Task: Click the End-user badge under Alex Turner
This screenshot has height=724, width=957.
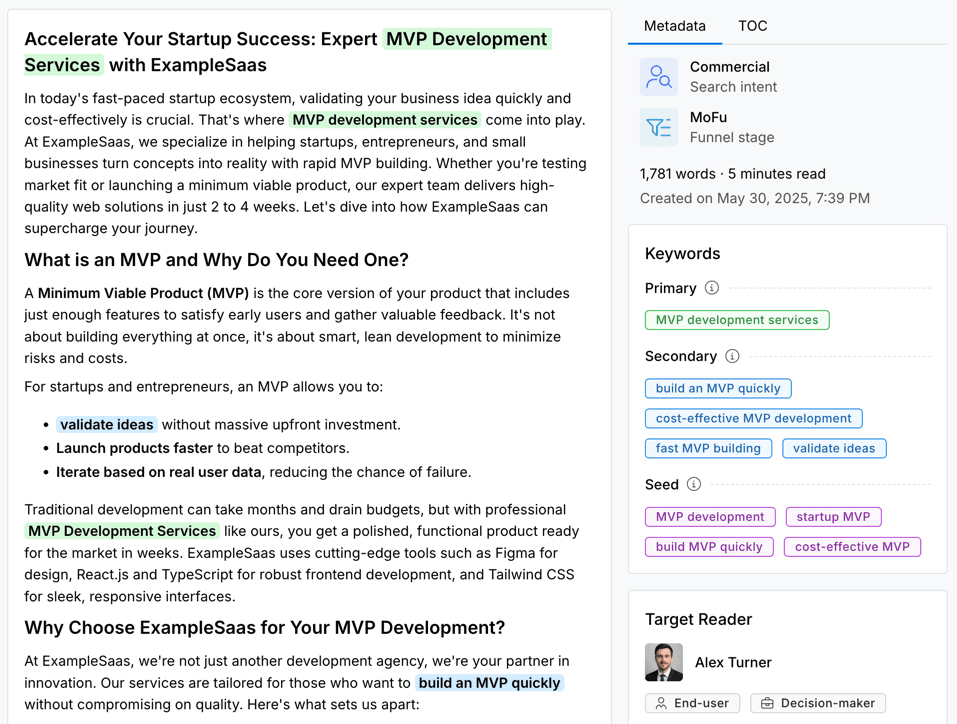Action: coord(692,703)
